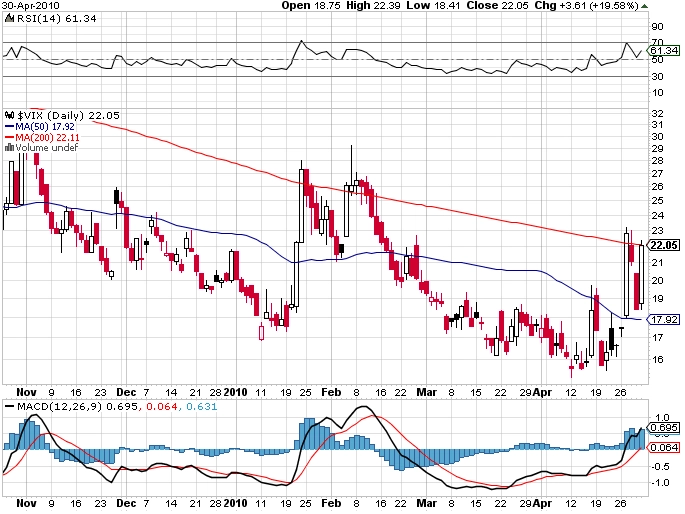Screen dimensions: 685x514
Task: Click the 2010 label on upper date axis
Action: point(237,394)
